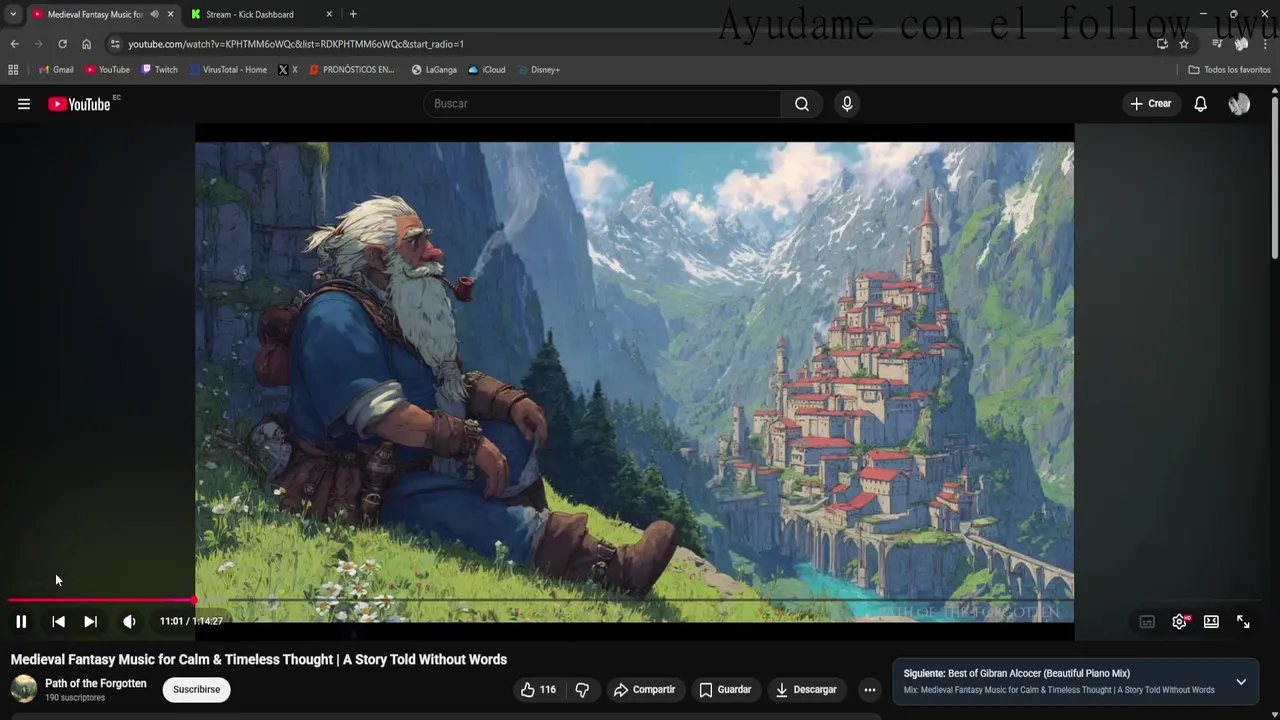Viewport: 1280px width, 720px height.
Task: Toggle the cinema mode view
Action: [x=1211, y=622]
